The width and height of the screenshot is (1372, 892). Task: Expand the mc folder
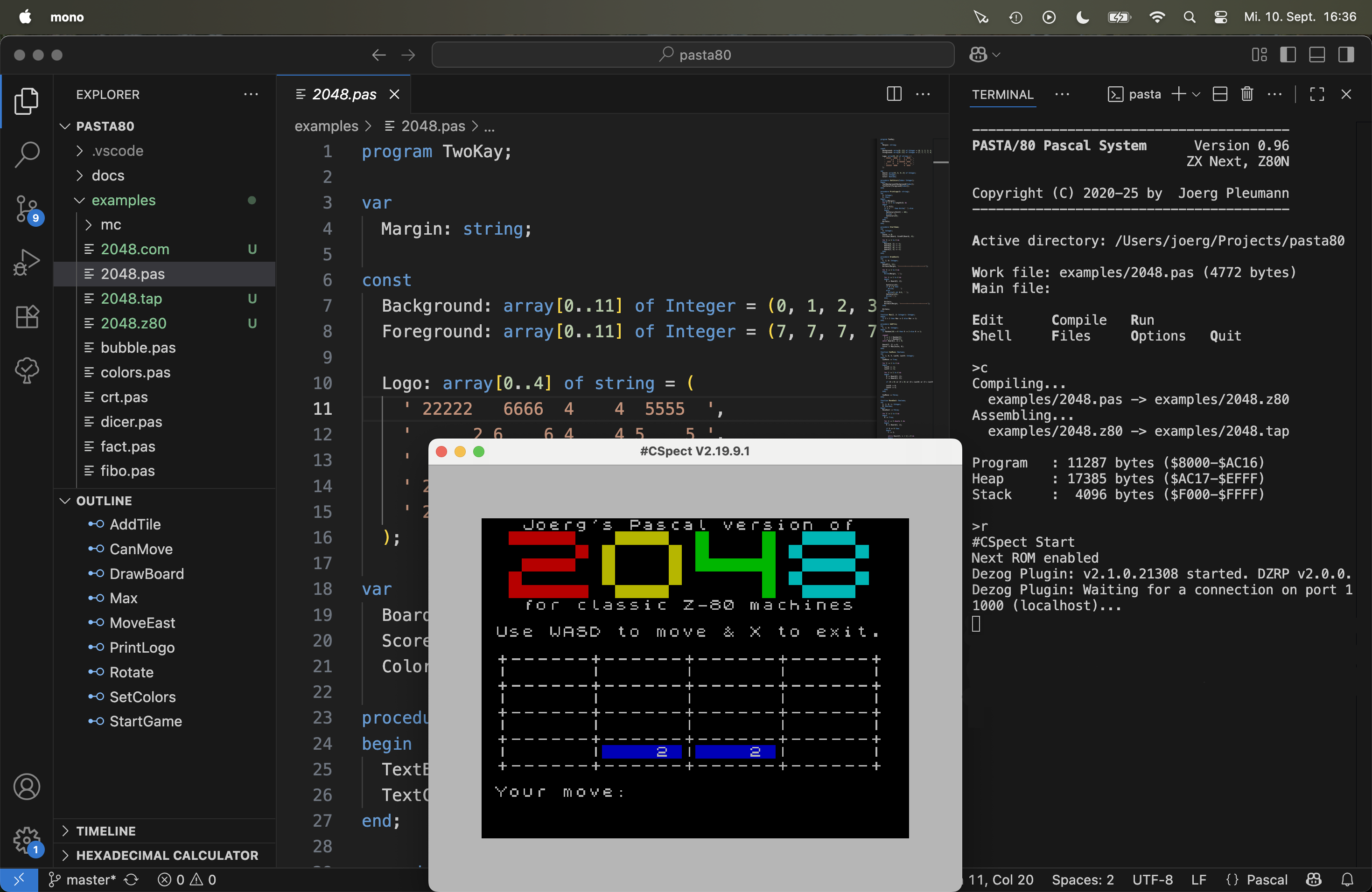(164, 225)
